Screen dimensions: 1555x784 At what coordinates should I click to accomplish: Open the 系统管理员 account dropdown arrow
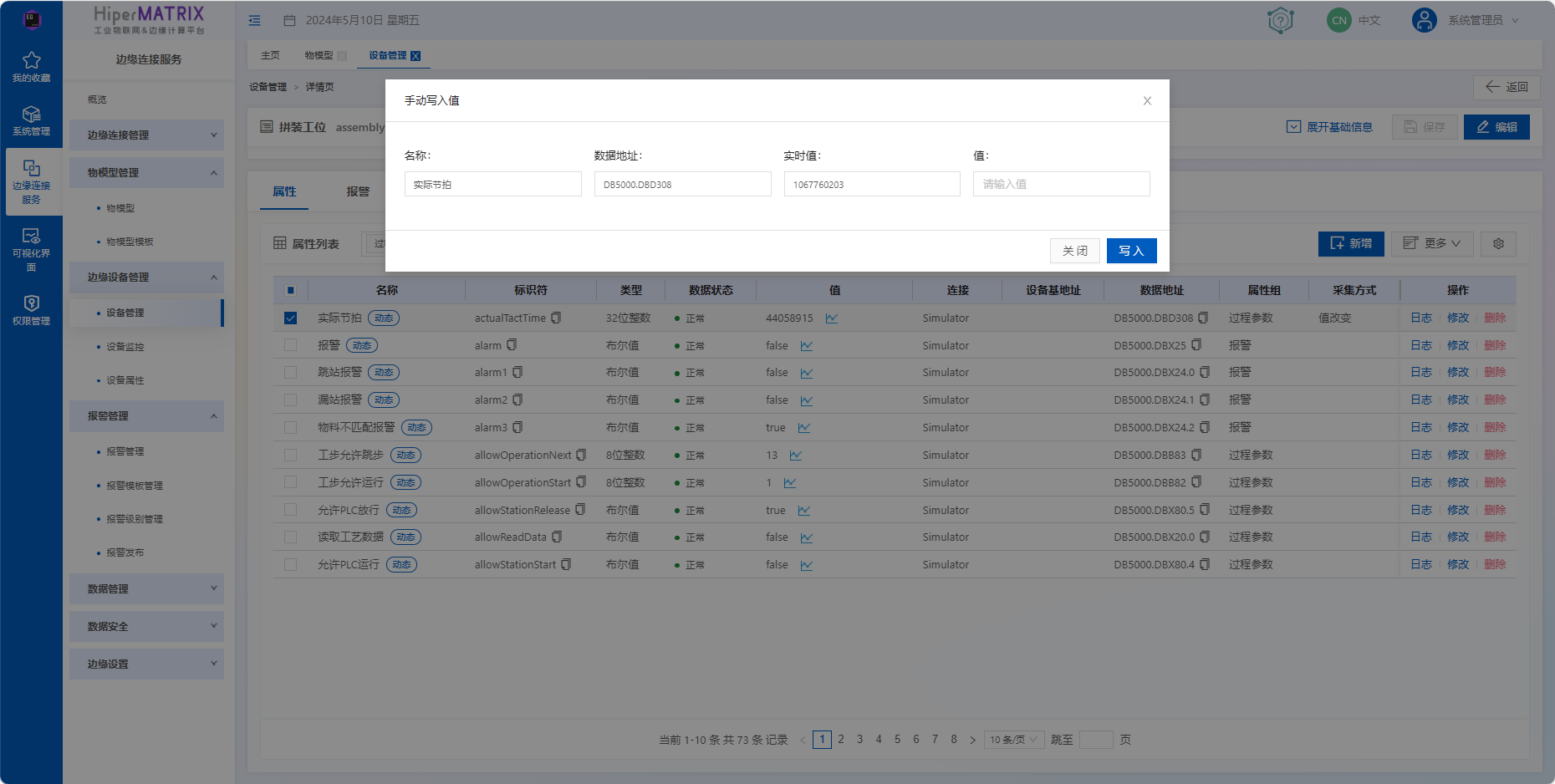[1515, 21]
